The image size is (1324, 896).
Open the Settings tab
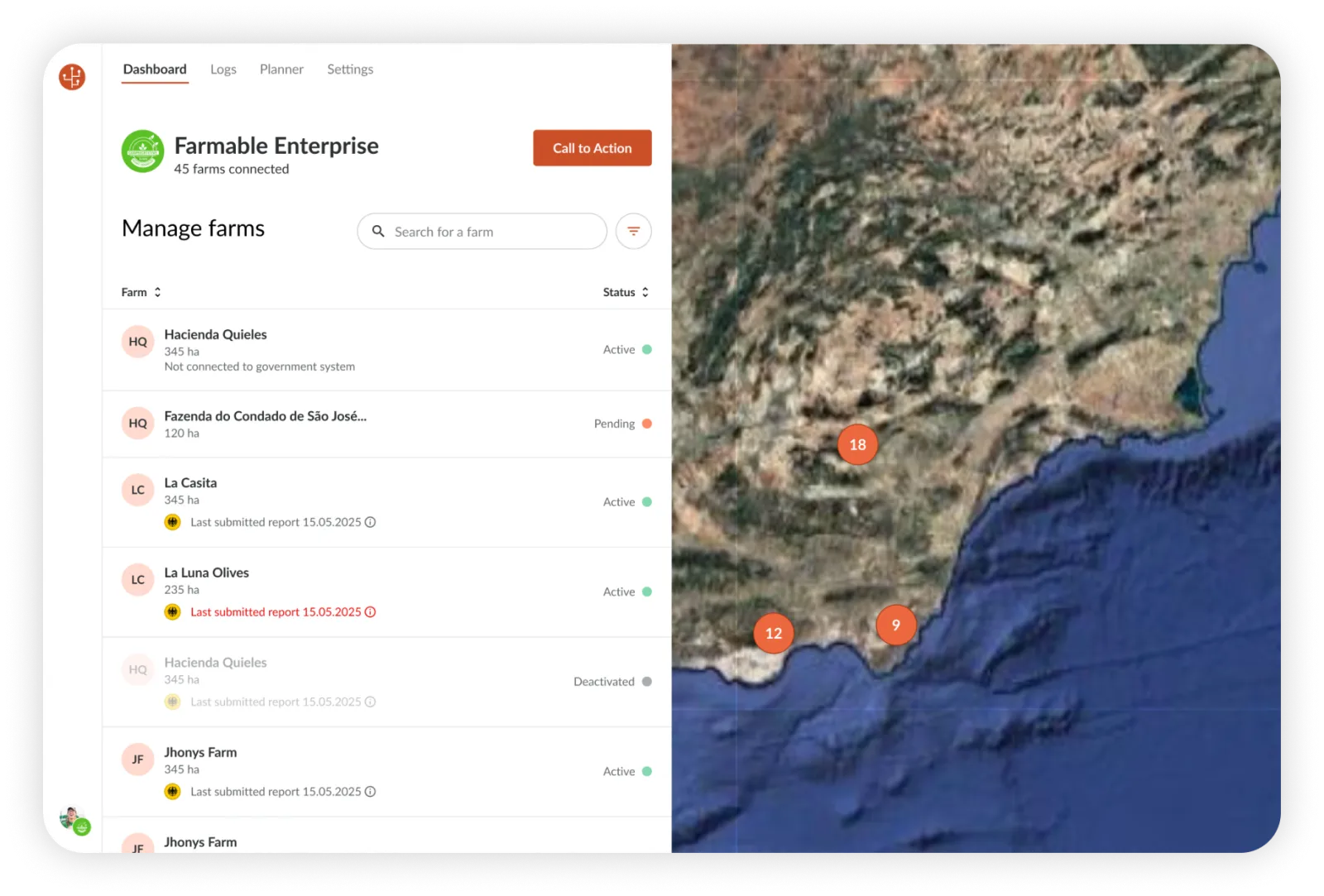tap(350, 69)
